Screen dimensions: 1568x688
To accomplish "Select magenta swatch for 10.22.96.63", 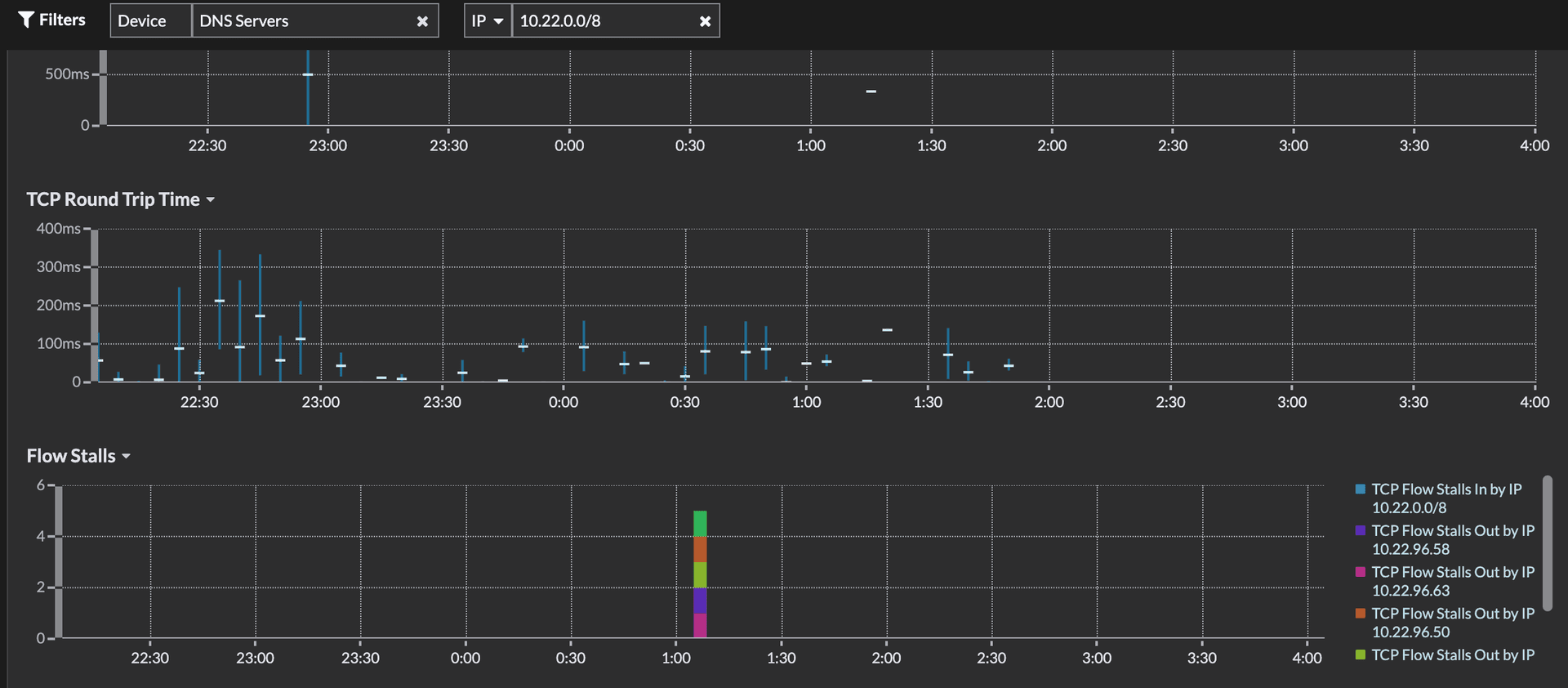I will [x=1360, y=572].
